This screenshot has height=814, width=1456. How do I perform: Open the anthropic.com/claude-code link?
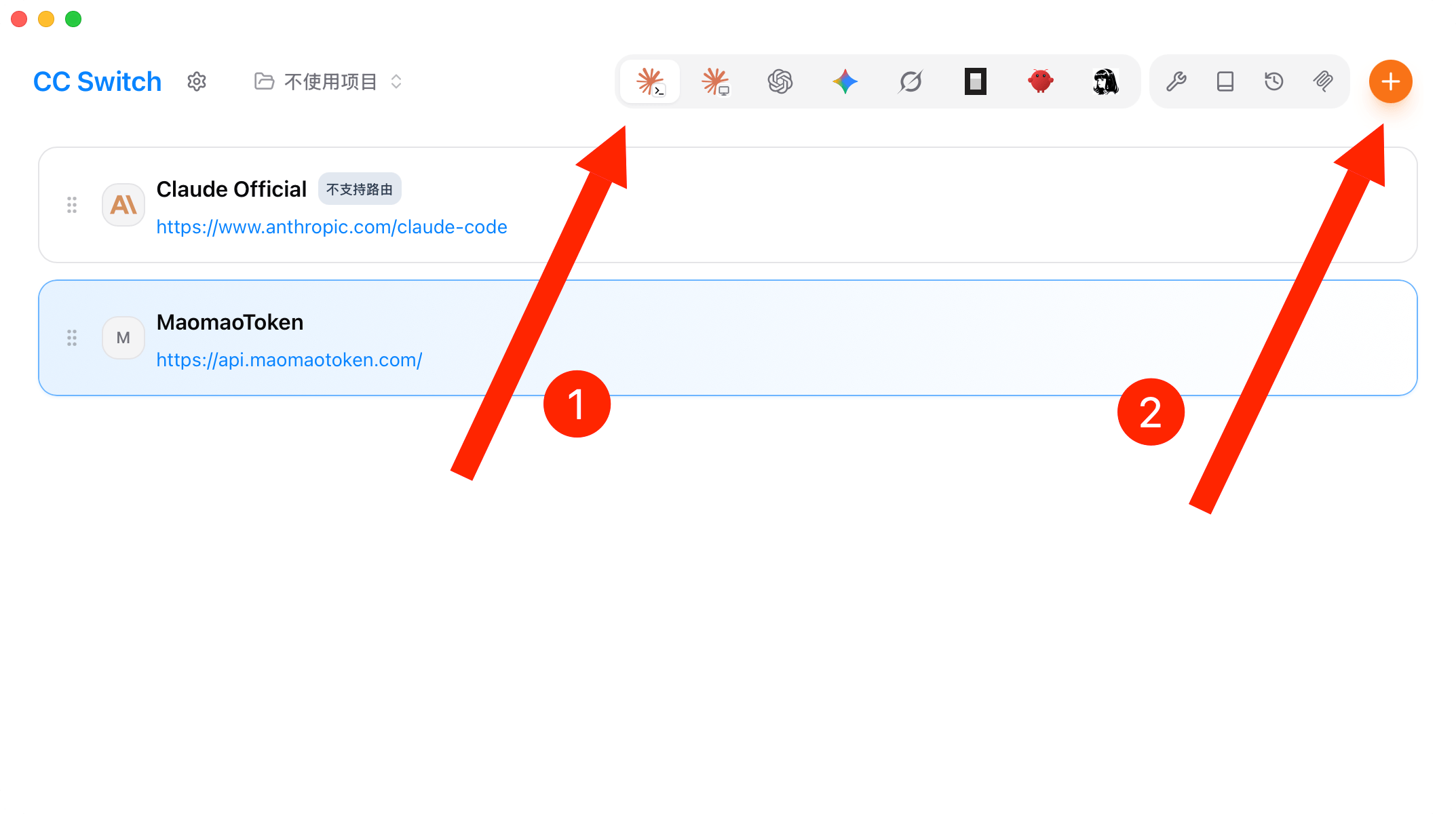pyautogui.click(x=332, y=227)
